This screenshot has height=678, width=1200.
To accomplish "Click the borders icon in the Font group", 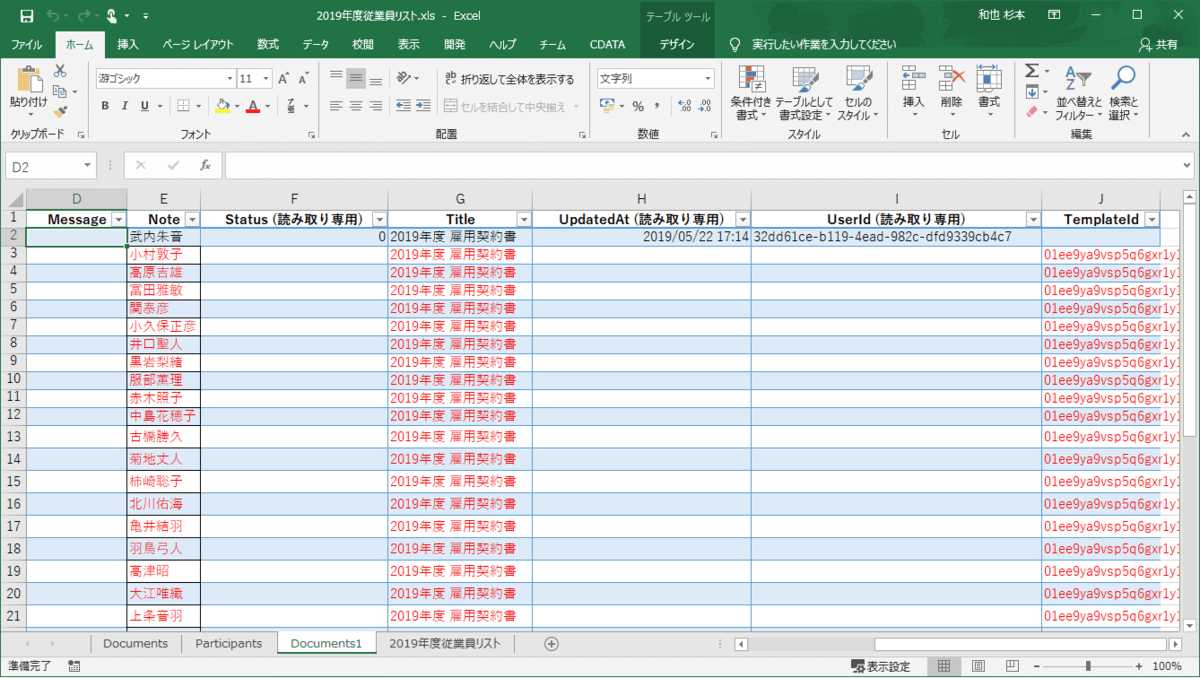I will pos(183,106).
